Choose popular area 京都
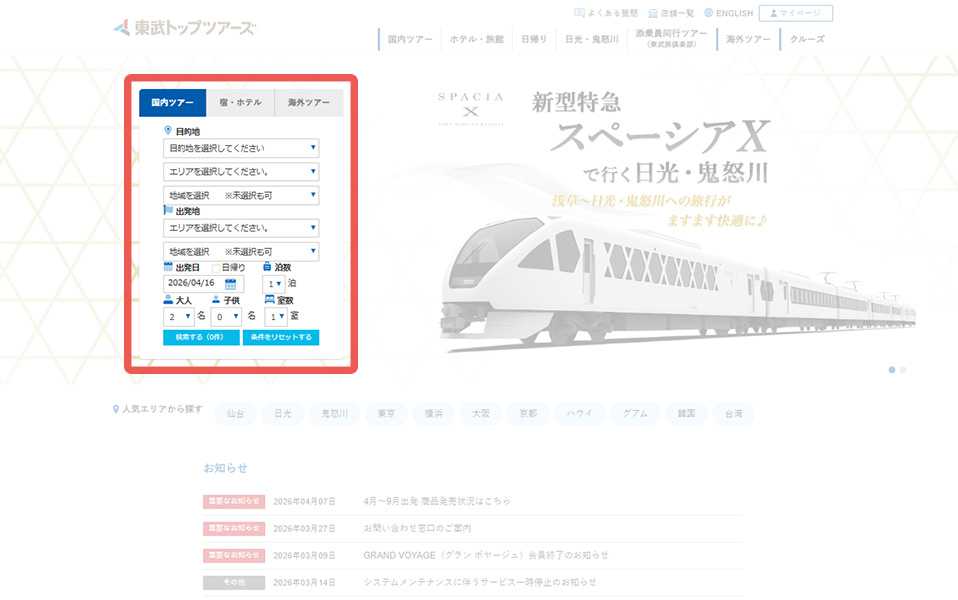The width and height of the screenshot is (958, 600). pos(528,414)
